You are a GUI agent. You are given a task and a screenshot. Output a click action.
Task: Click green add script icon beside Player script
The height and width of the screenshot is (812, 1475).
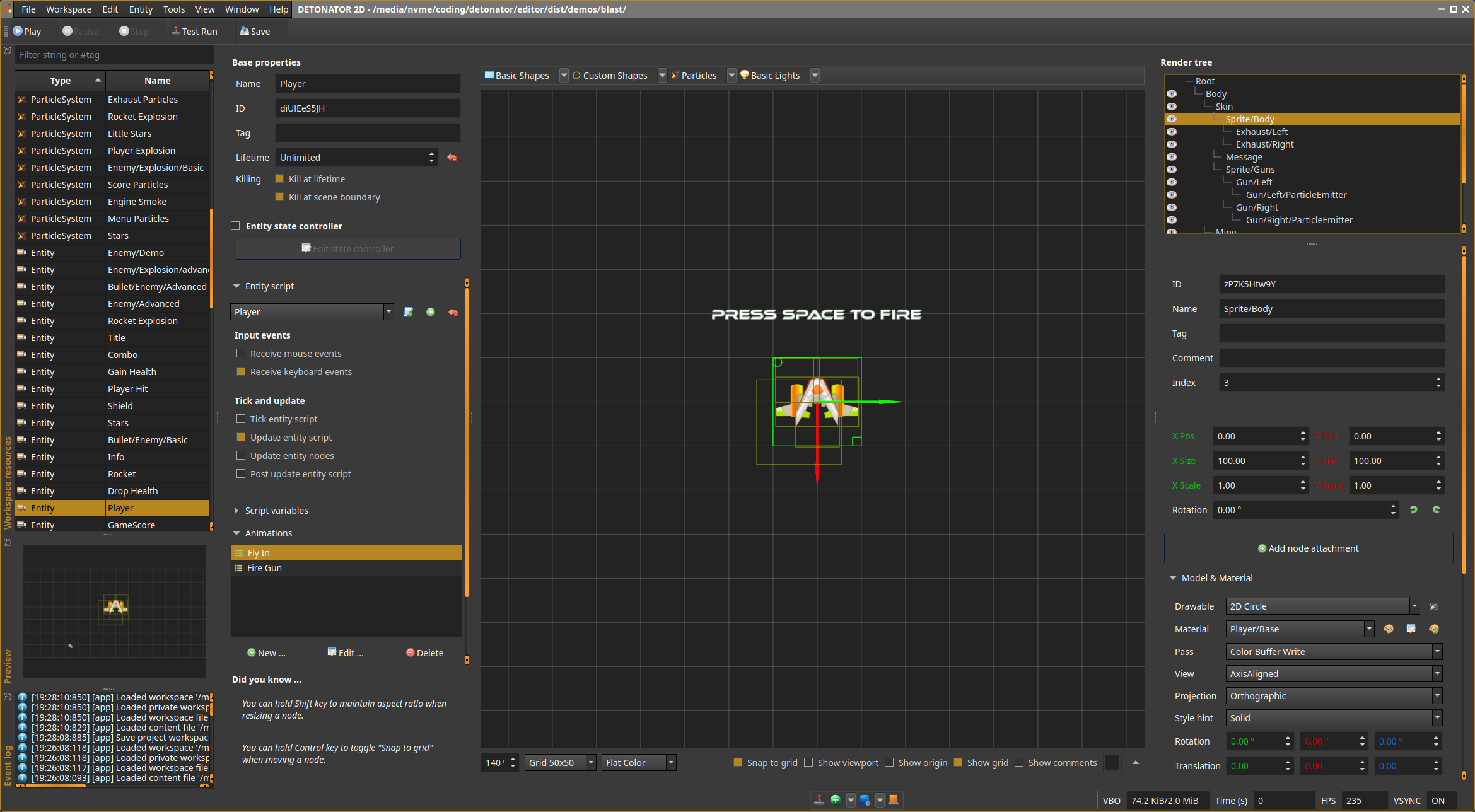pyautogui.click(x=431, y=312)
